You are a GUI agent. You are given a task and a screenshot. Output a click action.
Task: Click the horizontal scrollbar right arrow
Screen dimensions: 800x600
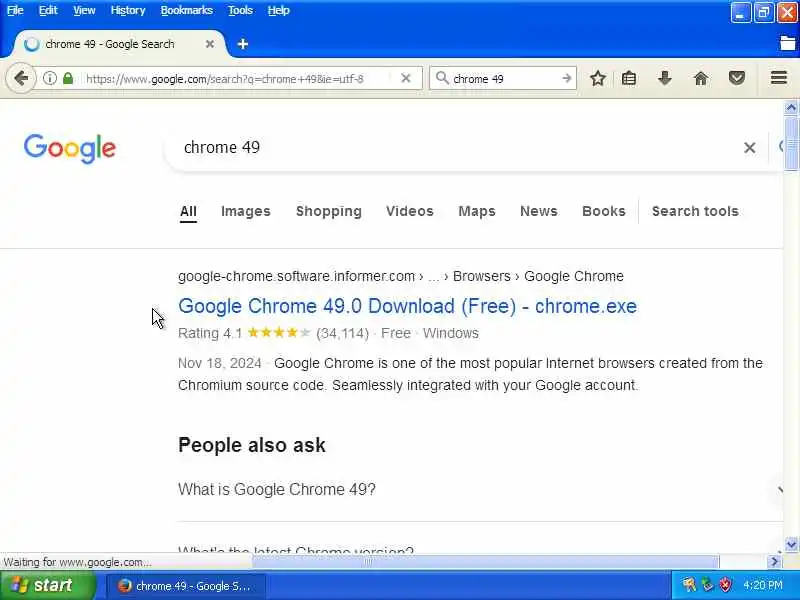coord(774,561)
